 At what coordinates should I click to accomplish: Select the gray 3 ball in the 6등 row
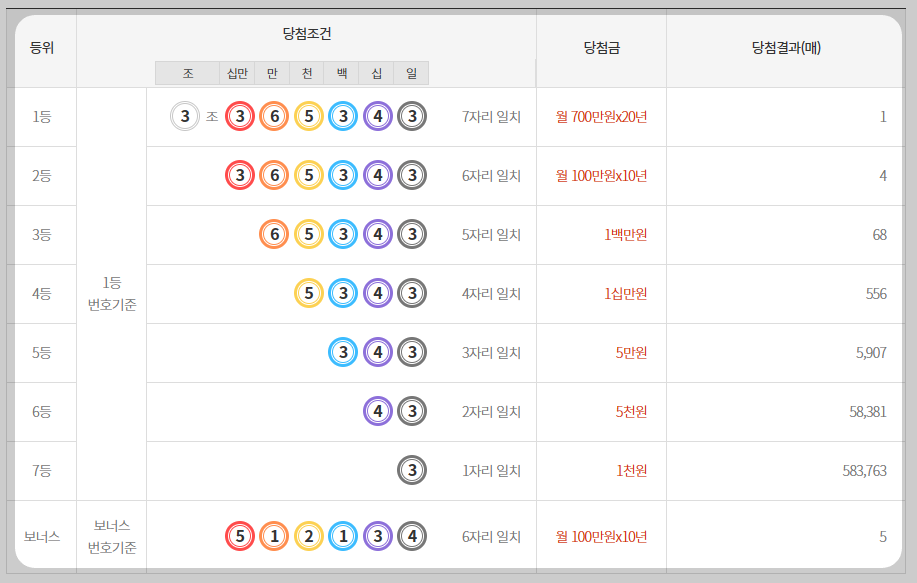(412, 412)
